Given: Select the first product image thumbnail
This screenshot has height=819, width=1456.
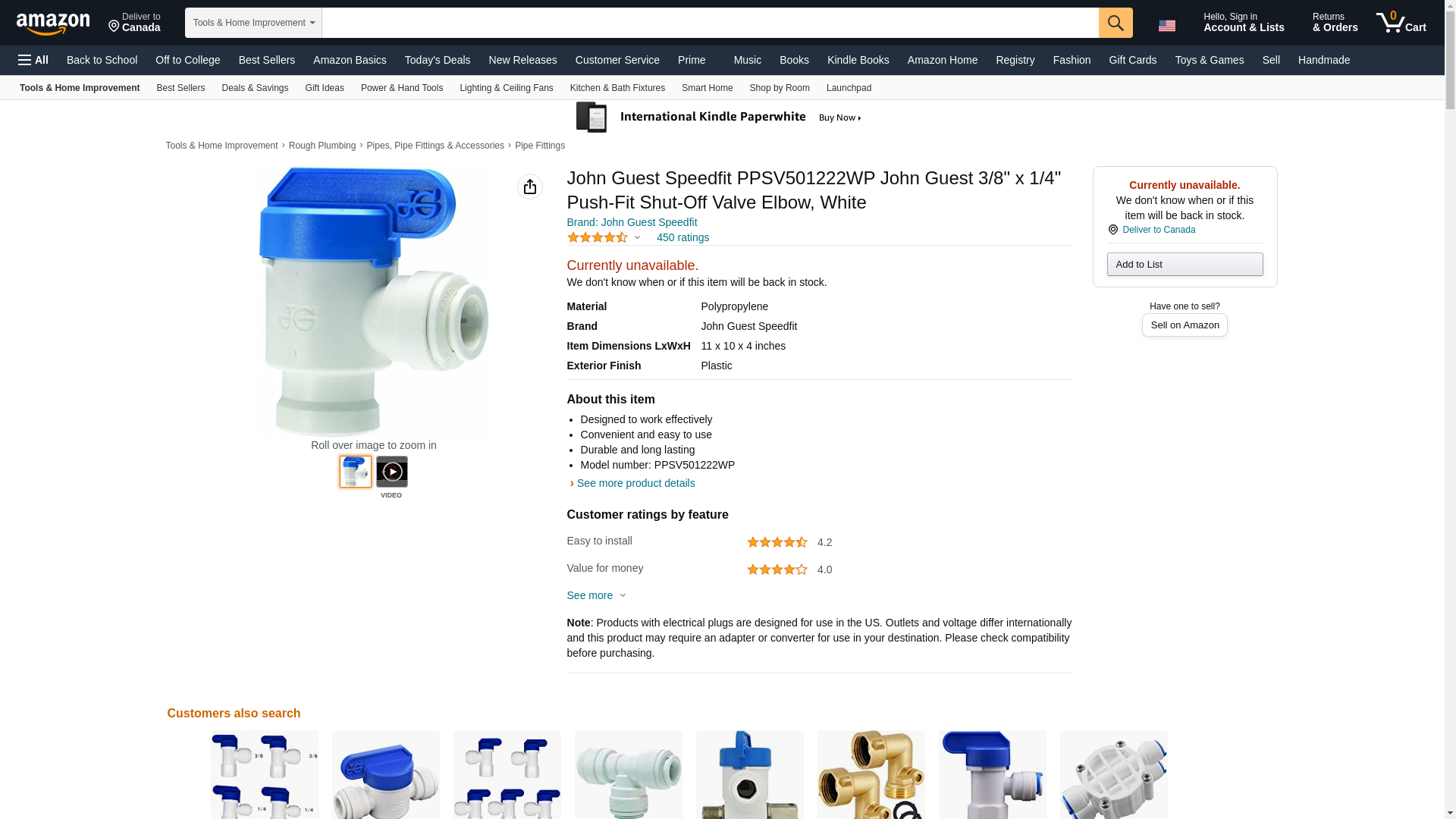Looking at the screenshot, I should (356, 472).
